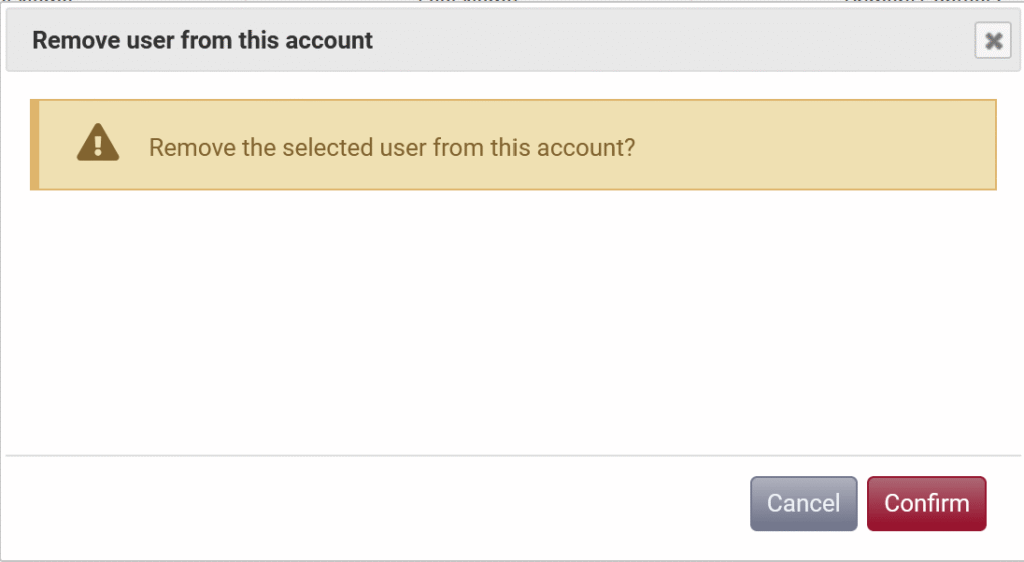The image size is (1024, 562).
Task: Cancel the user removal
Action: click(803, 503)
